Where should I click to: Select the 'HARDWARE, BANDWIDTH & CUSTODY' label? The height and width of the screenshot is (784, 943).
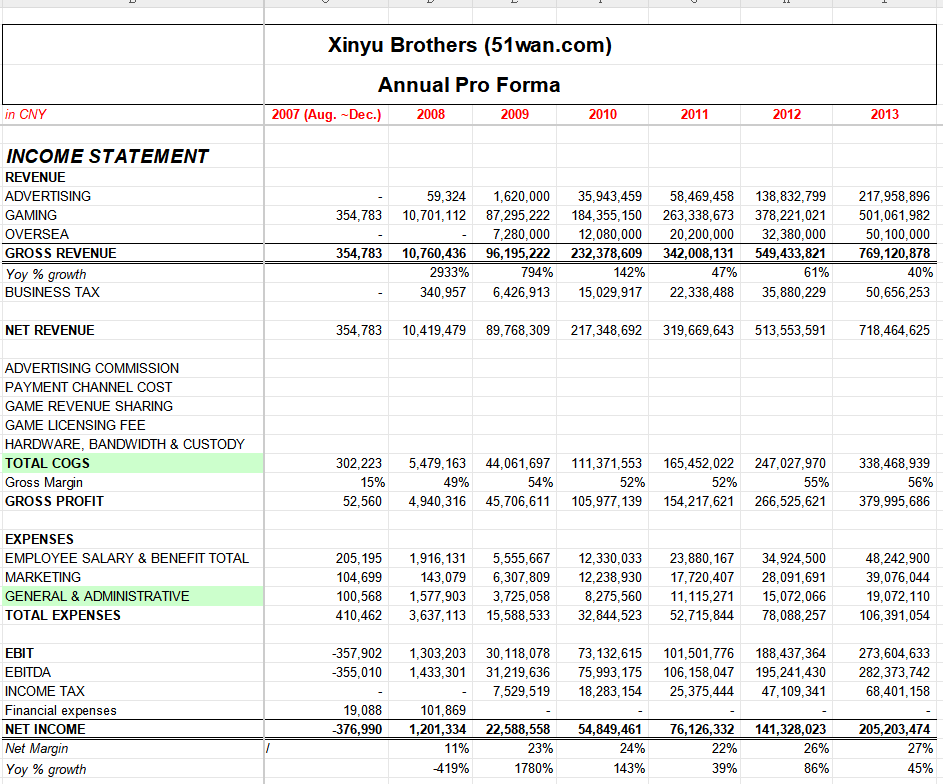(x=125, y=444)
